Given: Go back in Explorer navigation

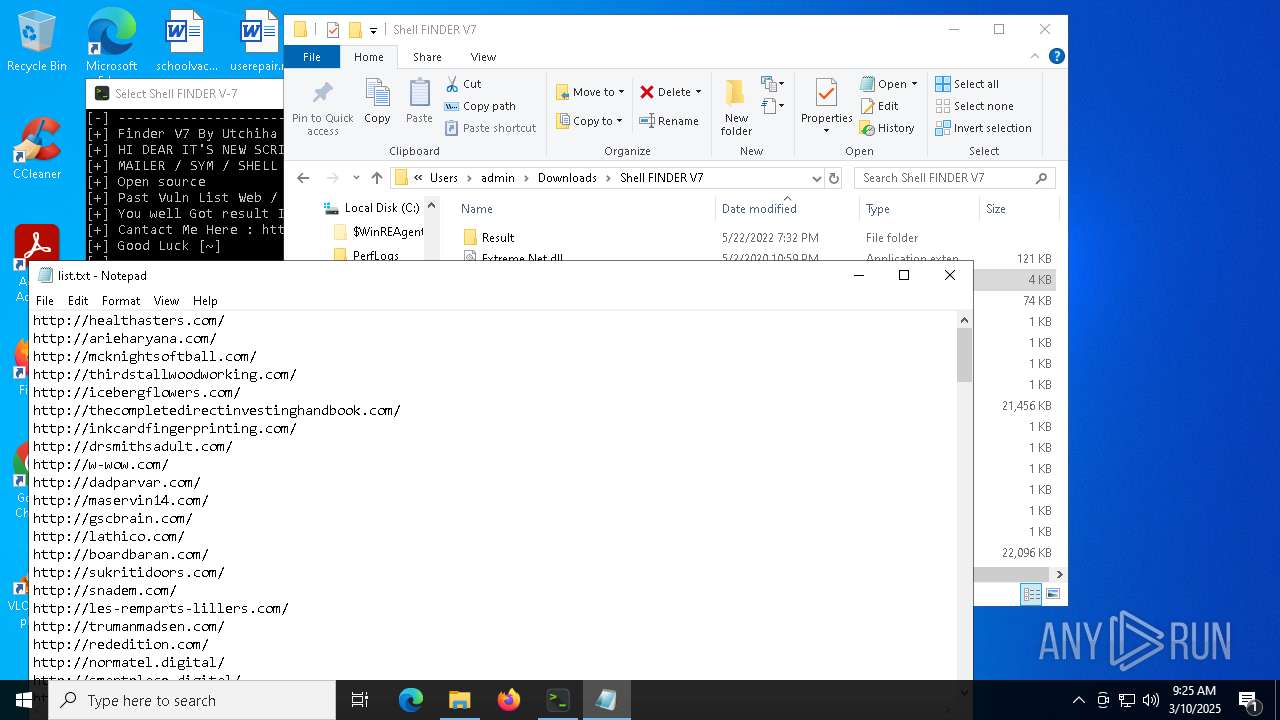Looking at the screenshot, I should [303, 178].
